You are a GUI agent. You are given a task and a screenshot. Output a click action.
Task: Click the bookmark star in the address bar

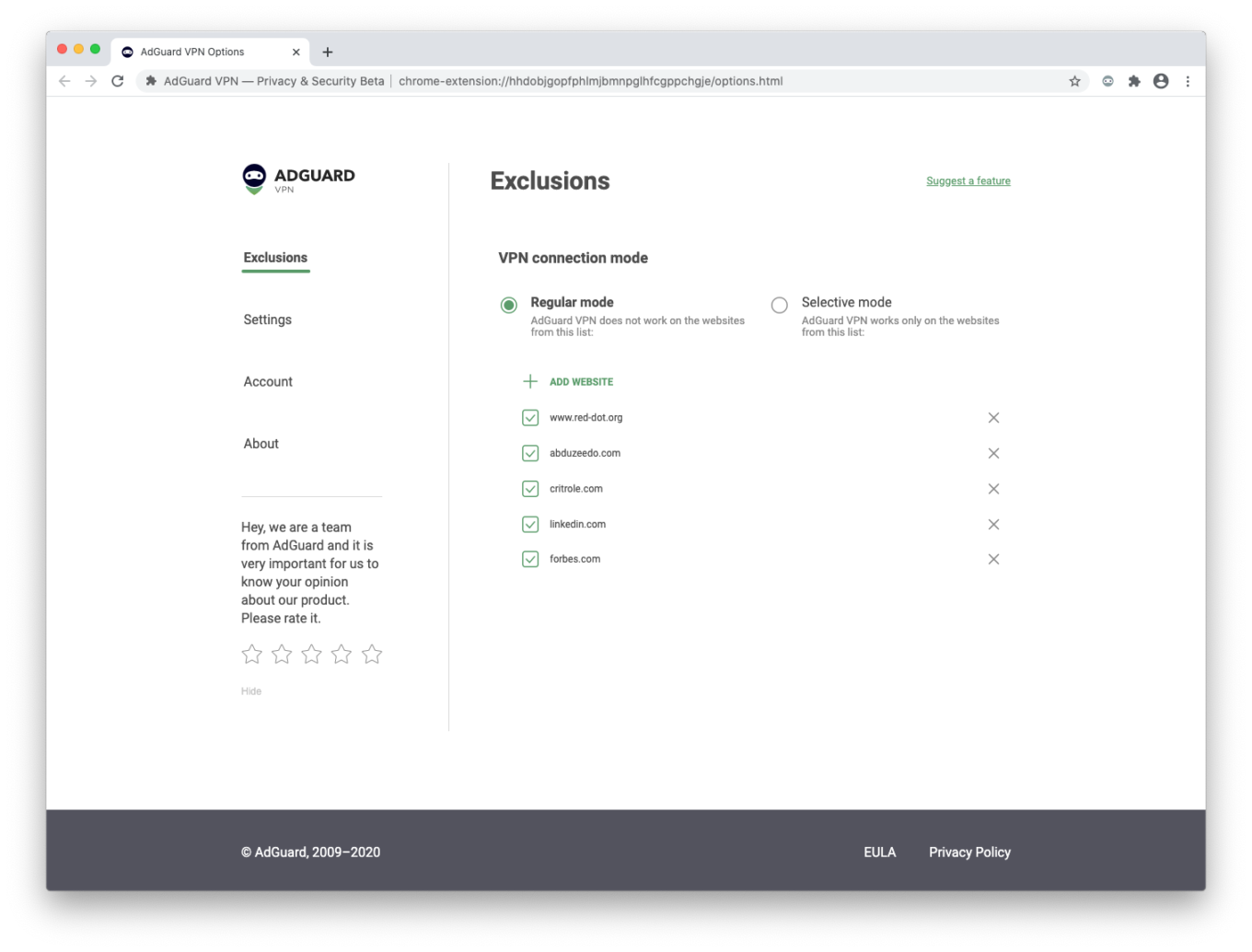[x=1074, y=81]
